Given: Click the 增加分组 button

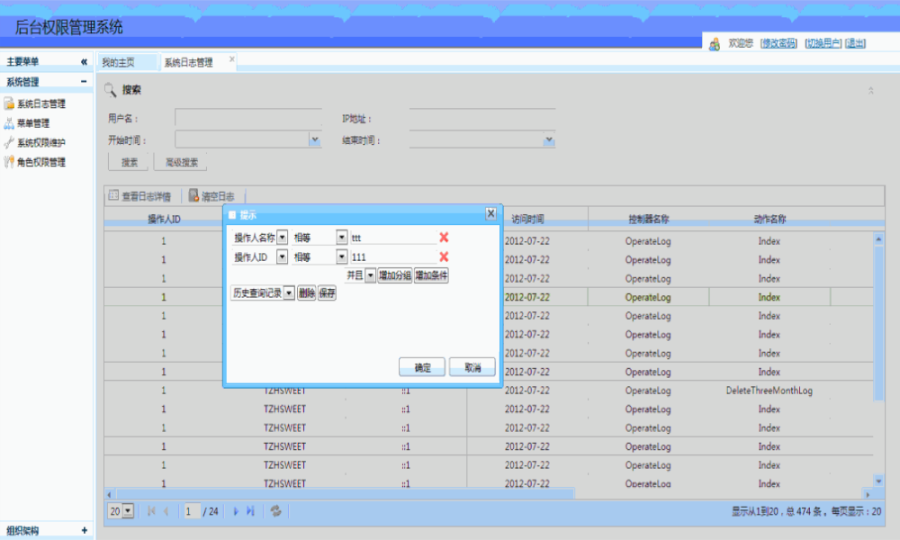Looking at the screenshot, I should [395, 276].
